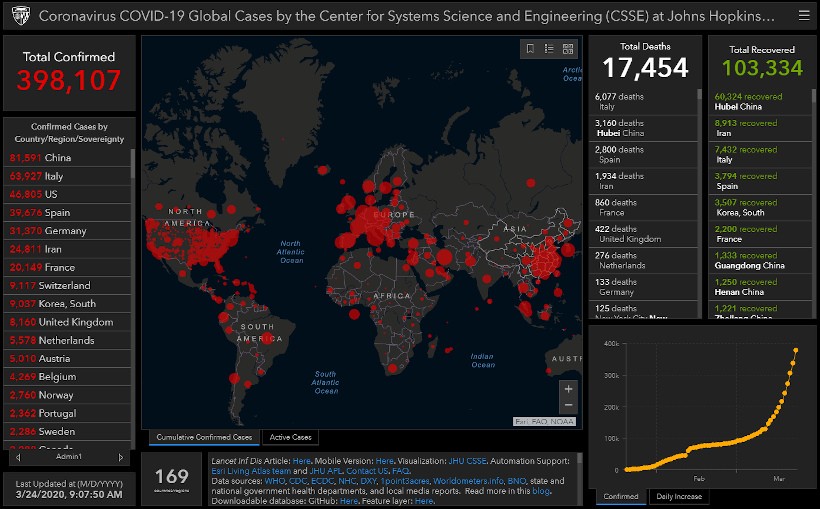This screenshot has width=820, height=509.
Task: Select Italy with 63,927 confirmed cases
Action: tap(67, 176)
